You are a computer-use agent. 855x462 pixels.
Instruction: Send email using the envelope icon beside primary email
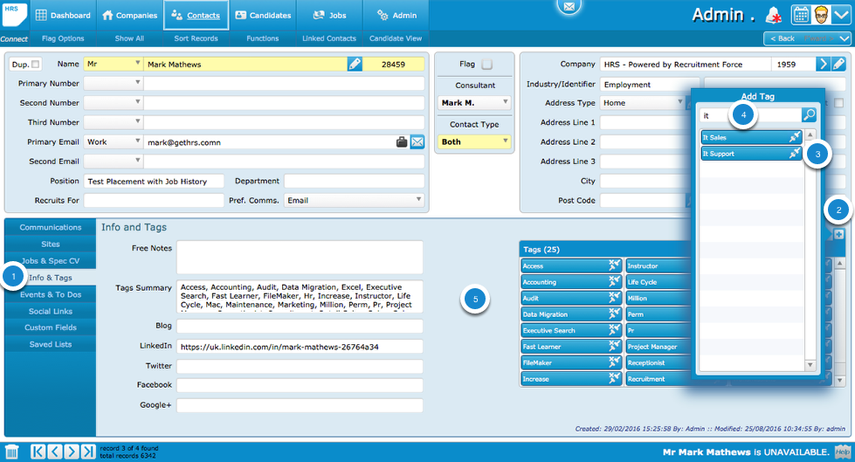417,142
